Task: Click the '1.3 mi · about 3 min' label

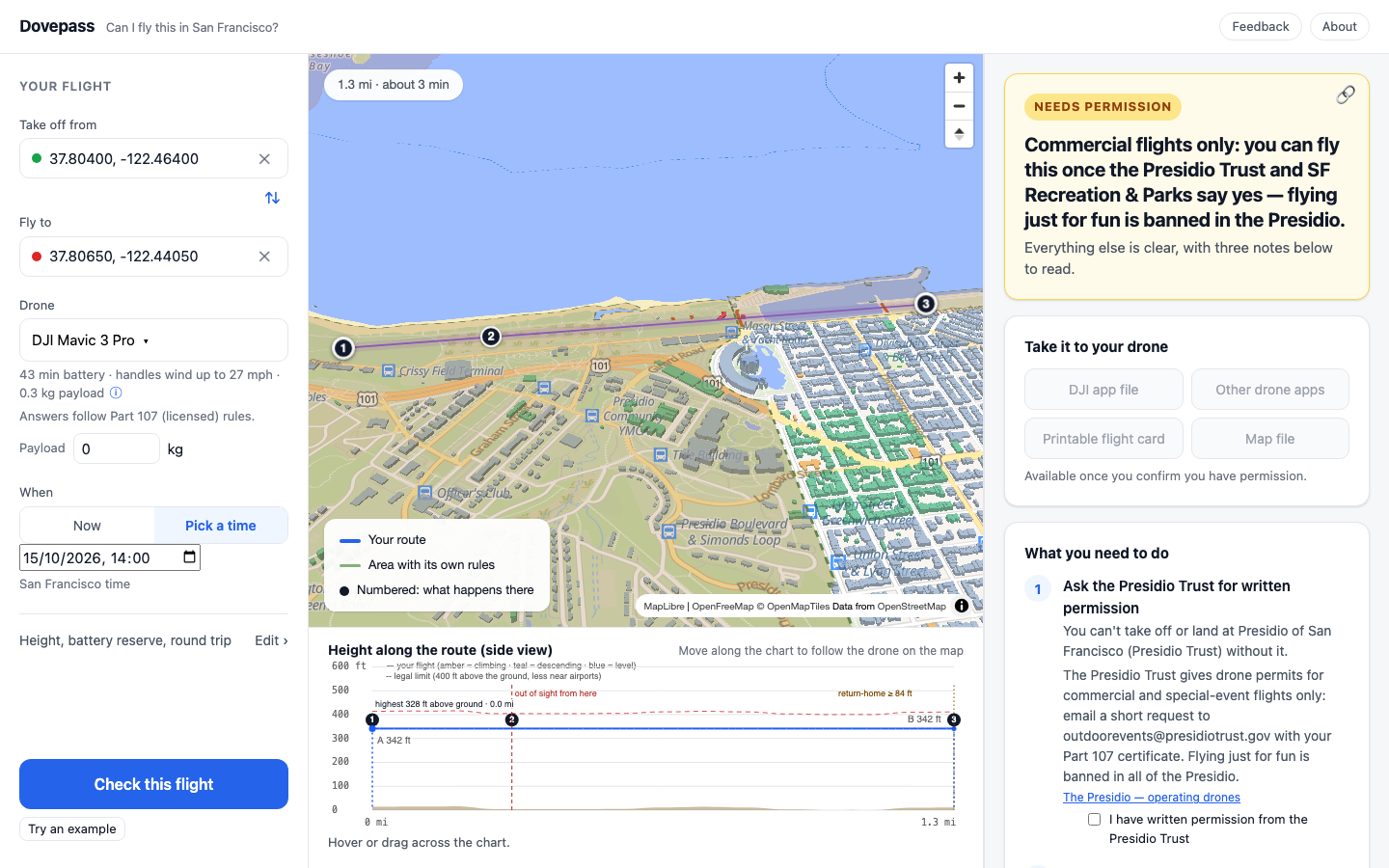Action: 394,85
